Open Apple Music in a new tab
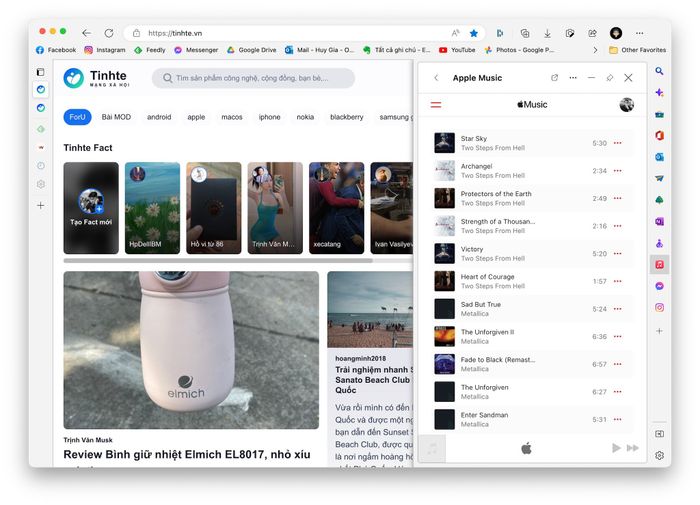700x505 pixels. coord(555,78)
